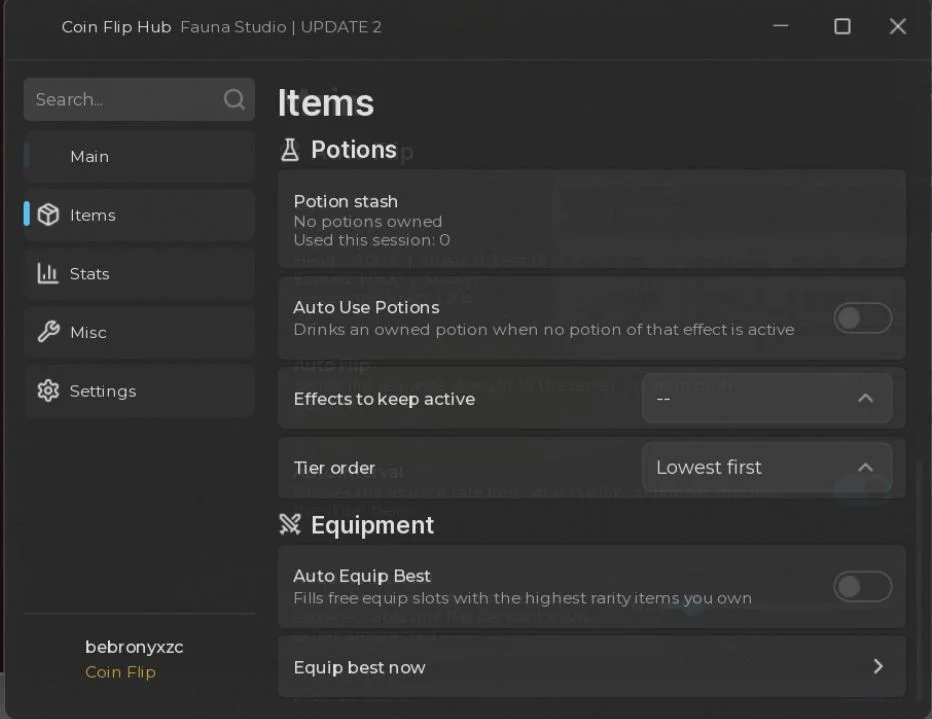Click the Settings gear icon
Screen dimensions: 932x719
click(48, 390)
